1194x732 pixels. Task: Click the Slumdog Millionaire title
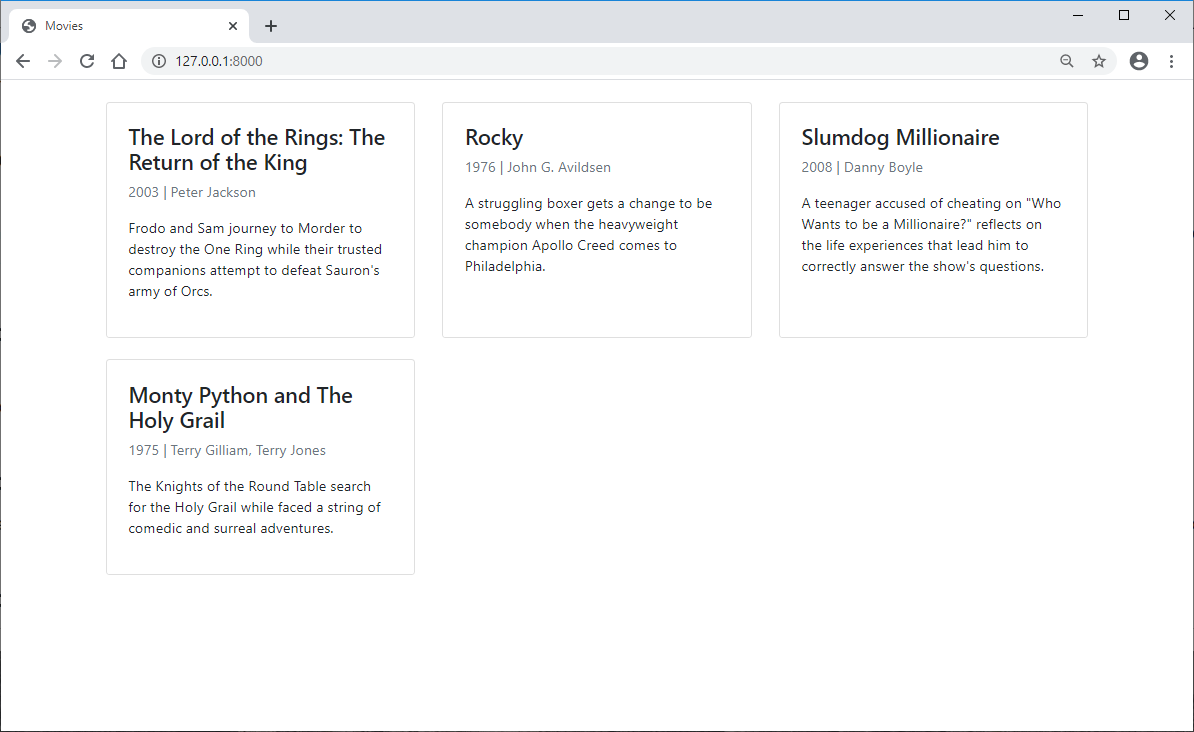coord(900,138)
